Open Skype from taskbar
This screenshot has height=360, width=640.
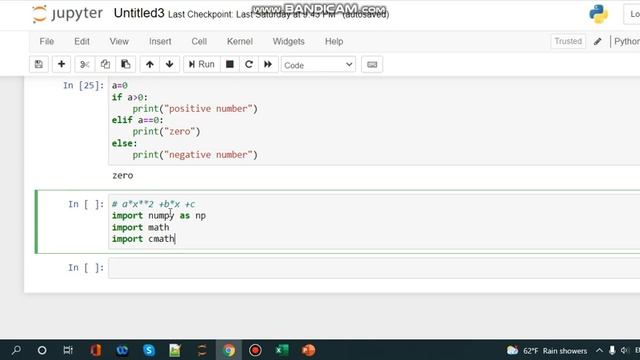pyautogui.click(x=149, y=350)
